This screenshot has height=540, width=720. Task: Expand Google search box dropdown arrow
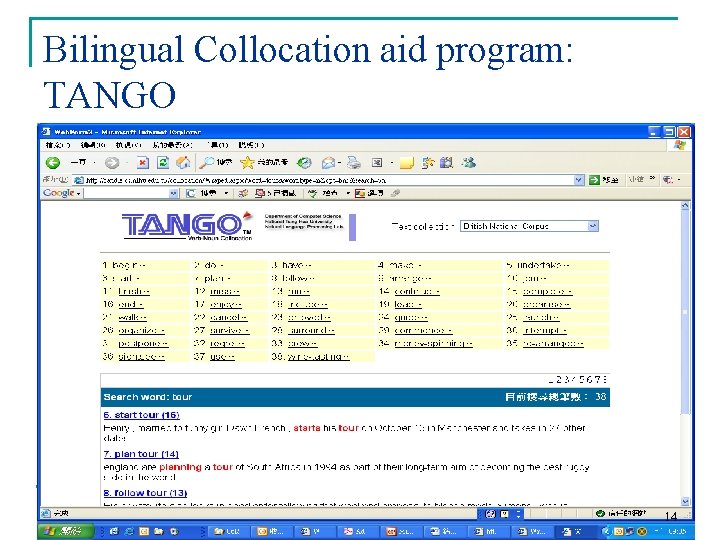tap(173, 193)
